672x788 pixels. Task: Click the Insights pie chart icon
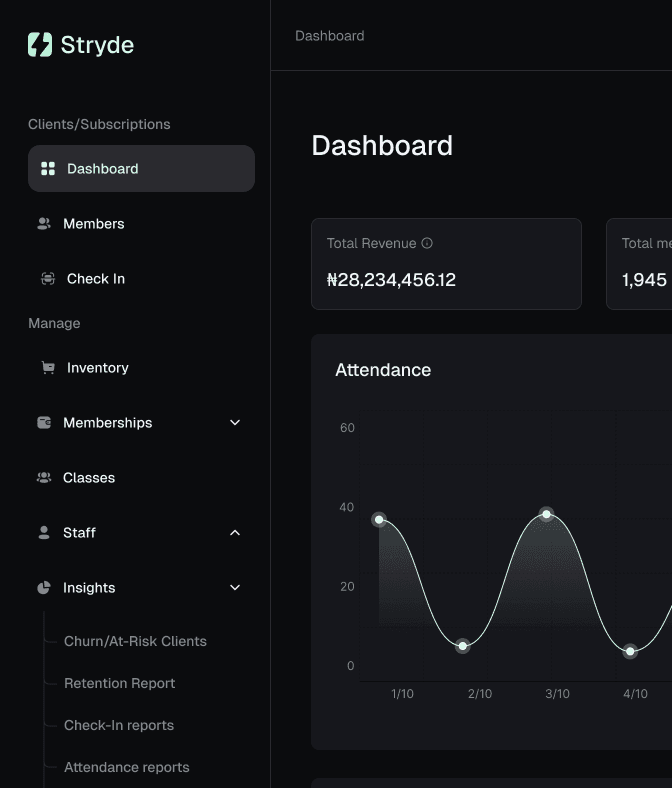pos(44,587)
